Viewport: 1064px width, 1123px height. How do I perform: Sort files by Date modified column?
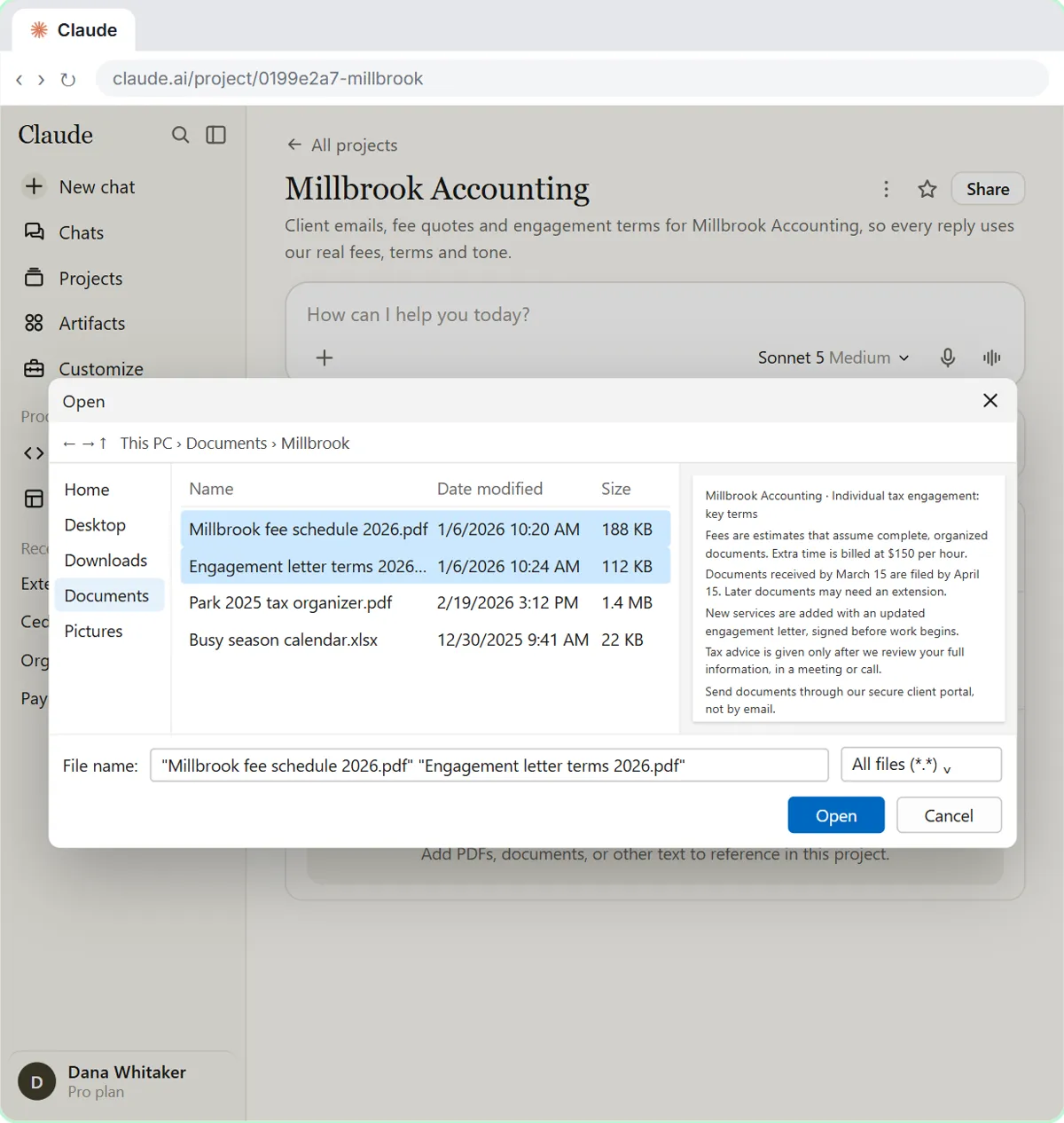[x=489, y=489]
